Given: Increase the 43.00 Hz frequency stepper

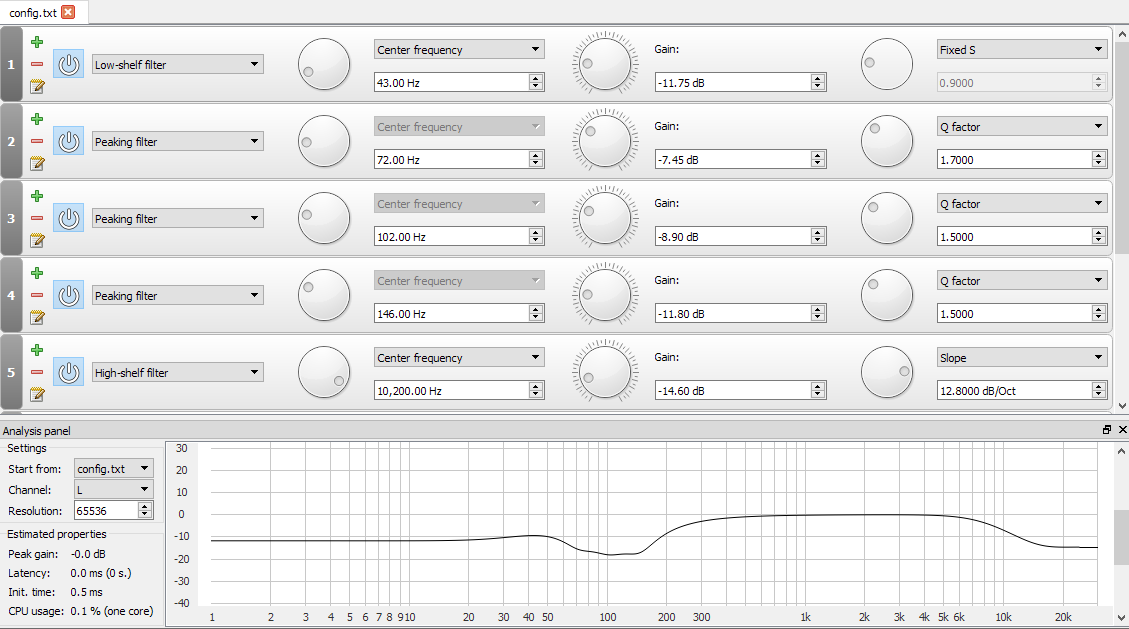Looking at the screenshot, I should (536, 78).
